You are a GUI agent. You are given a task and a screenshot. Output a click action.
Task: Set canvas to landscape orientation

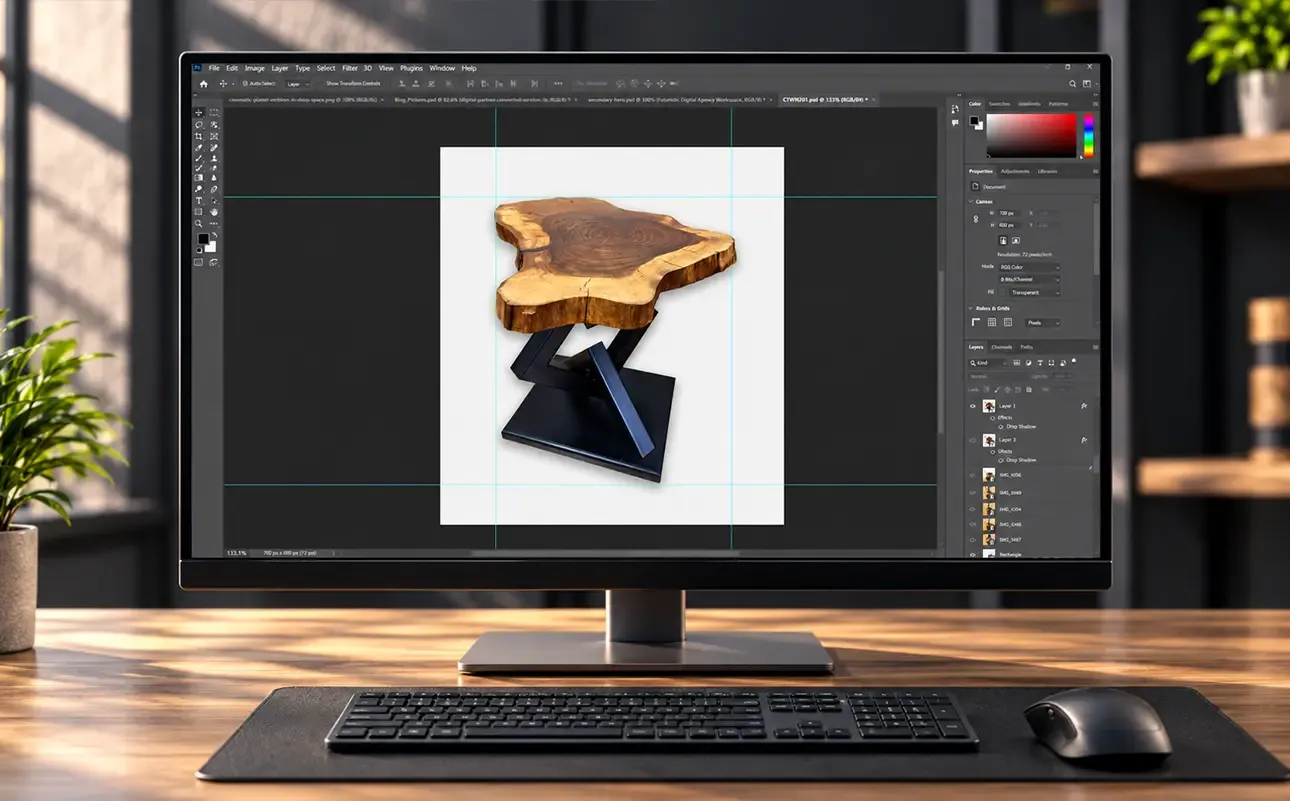point(1015,240)
